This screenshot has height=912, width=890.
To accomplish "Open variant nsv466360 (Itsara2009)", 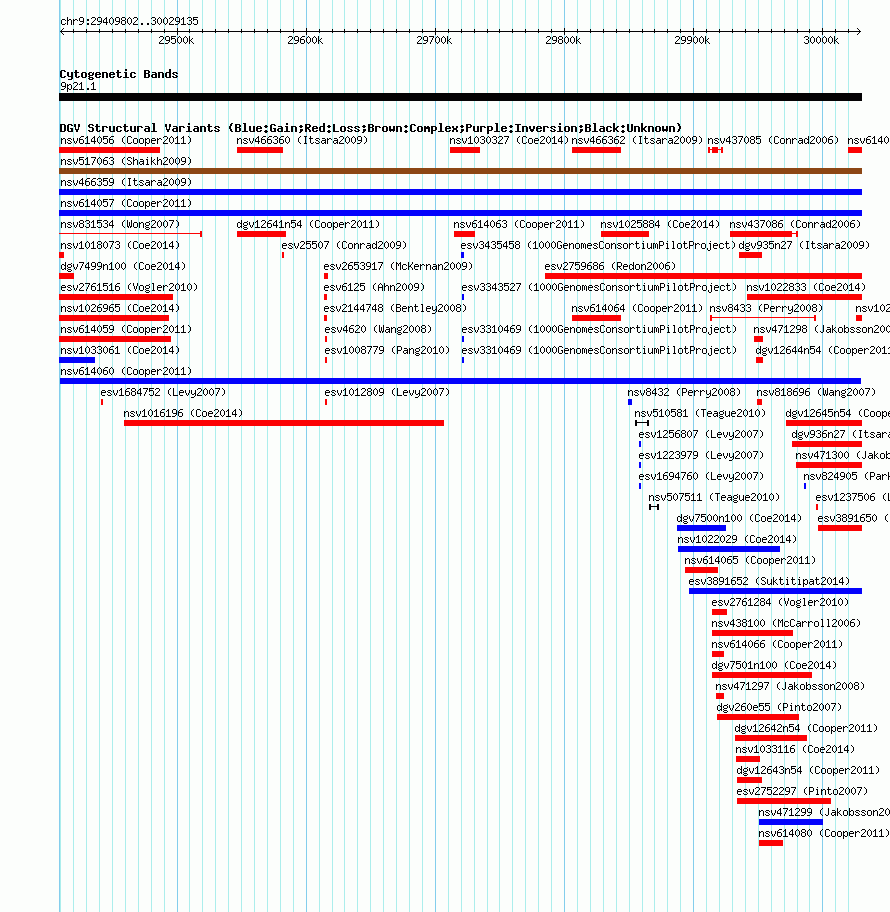I will click(x=302, y=140).
